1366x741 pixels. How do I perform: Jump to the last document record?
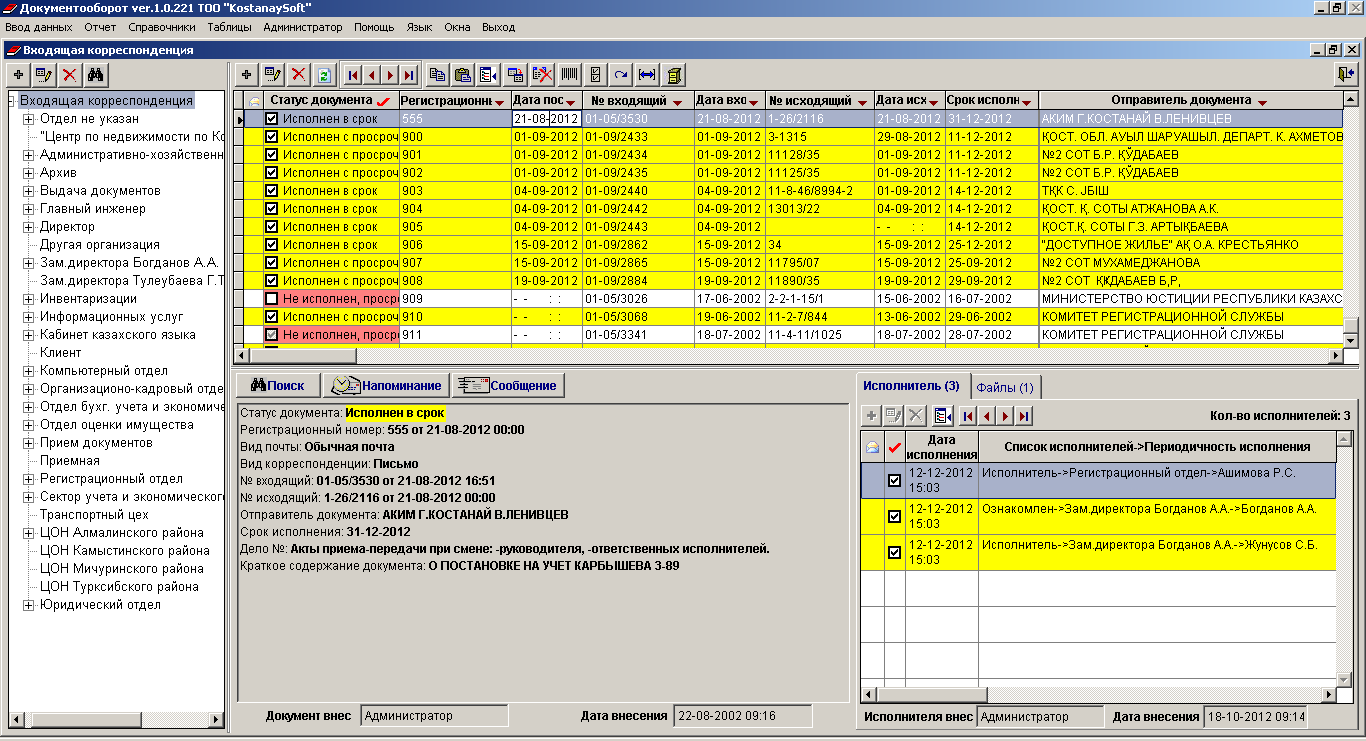click(x=407, y=75)
